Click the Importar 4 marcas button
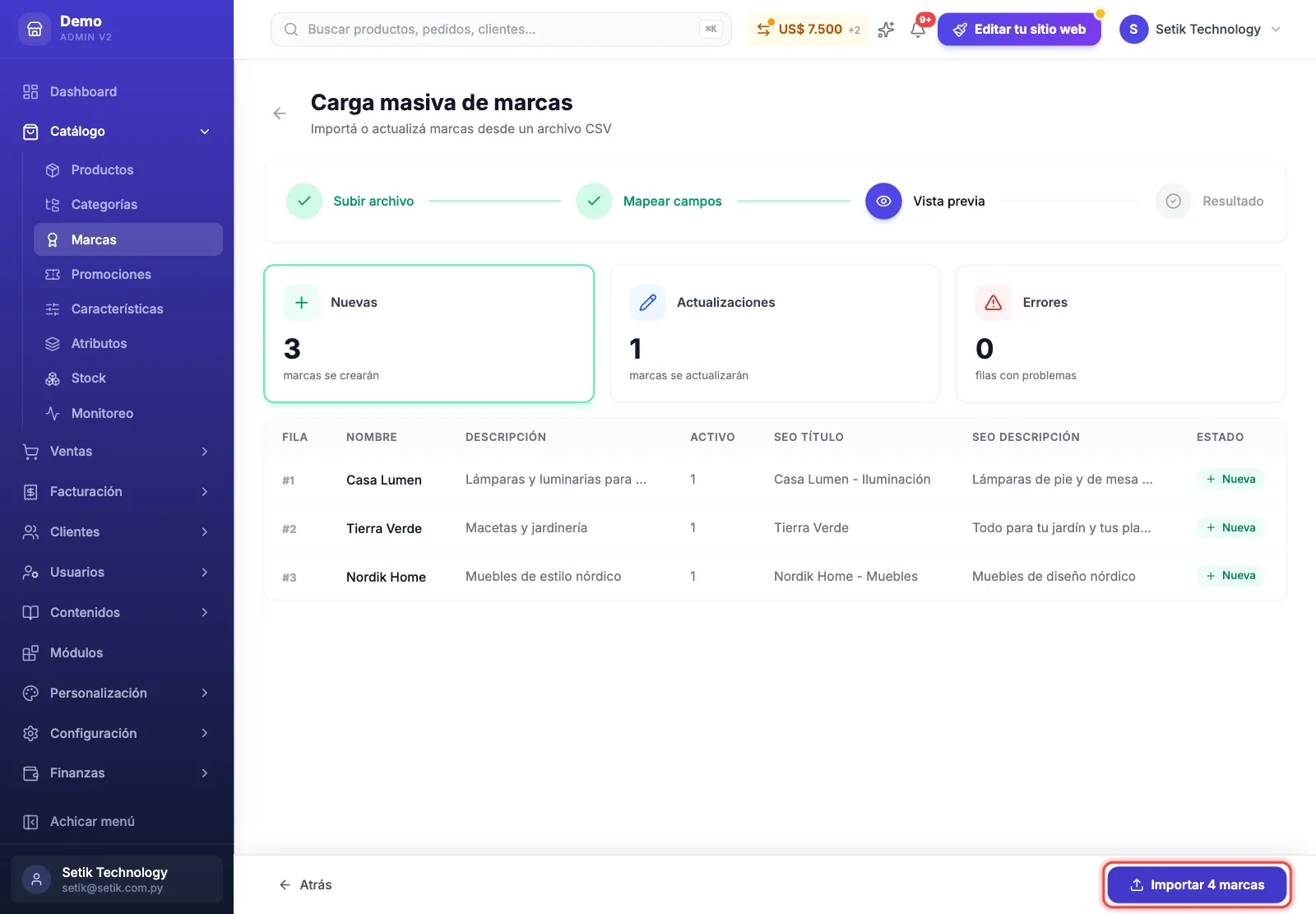This screenshot has height=914, width=1316. click(x=1197, y=885)
